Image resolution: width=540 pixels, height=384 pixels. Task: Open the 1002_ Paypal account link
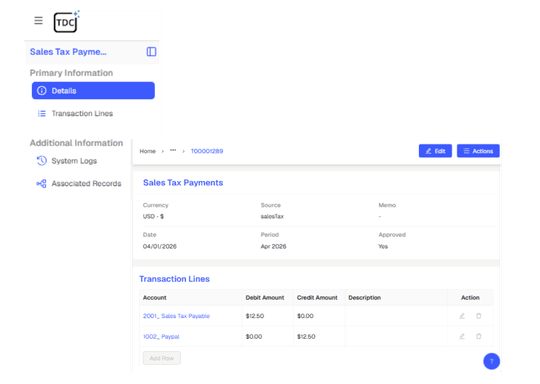[x=161, y=336]
